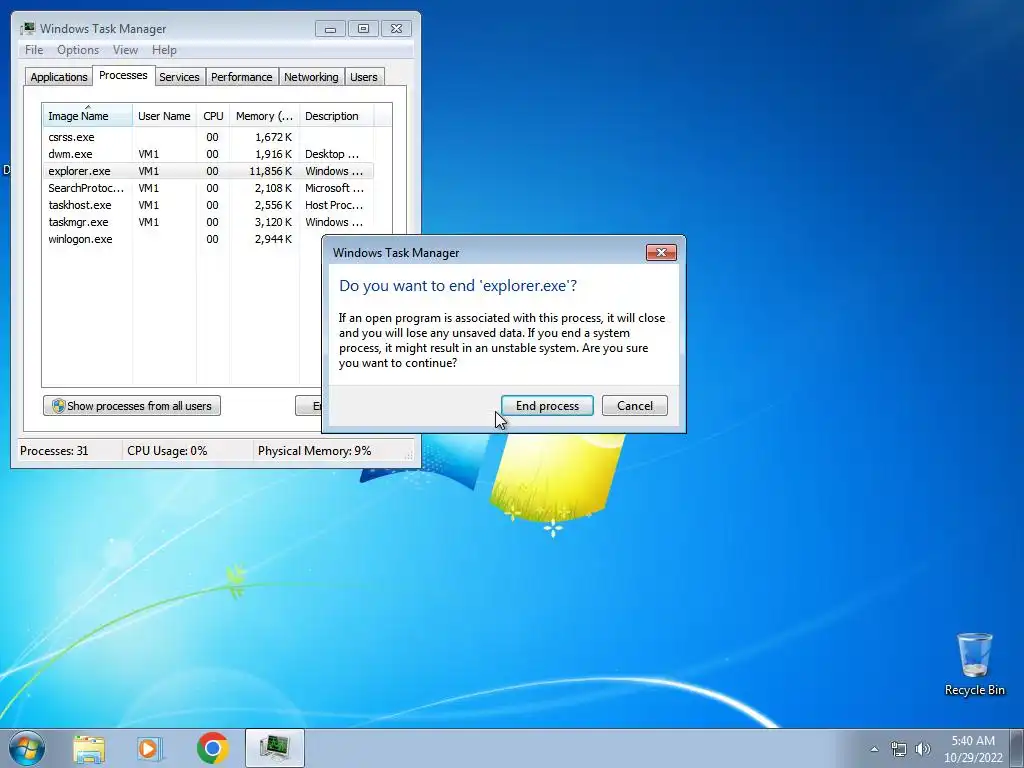Click the 3,120 K memory value

pyautogui.click(x=273, y=222)
